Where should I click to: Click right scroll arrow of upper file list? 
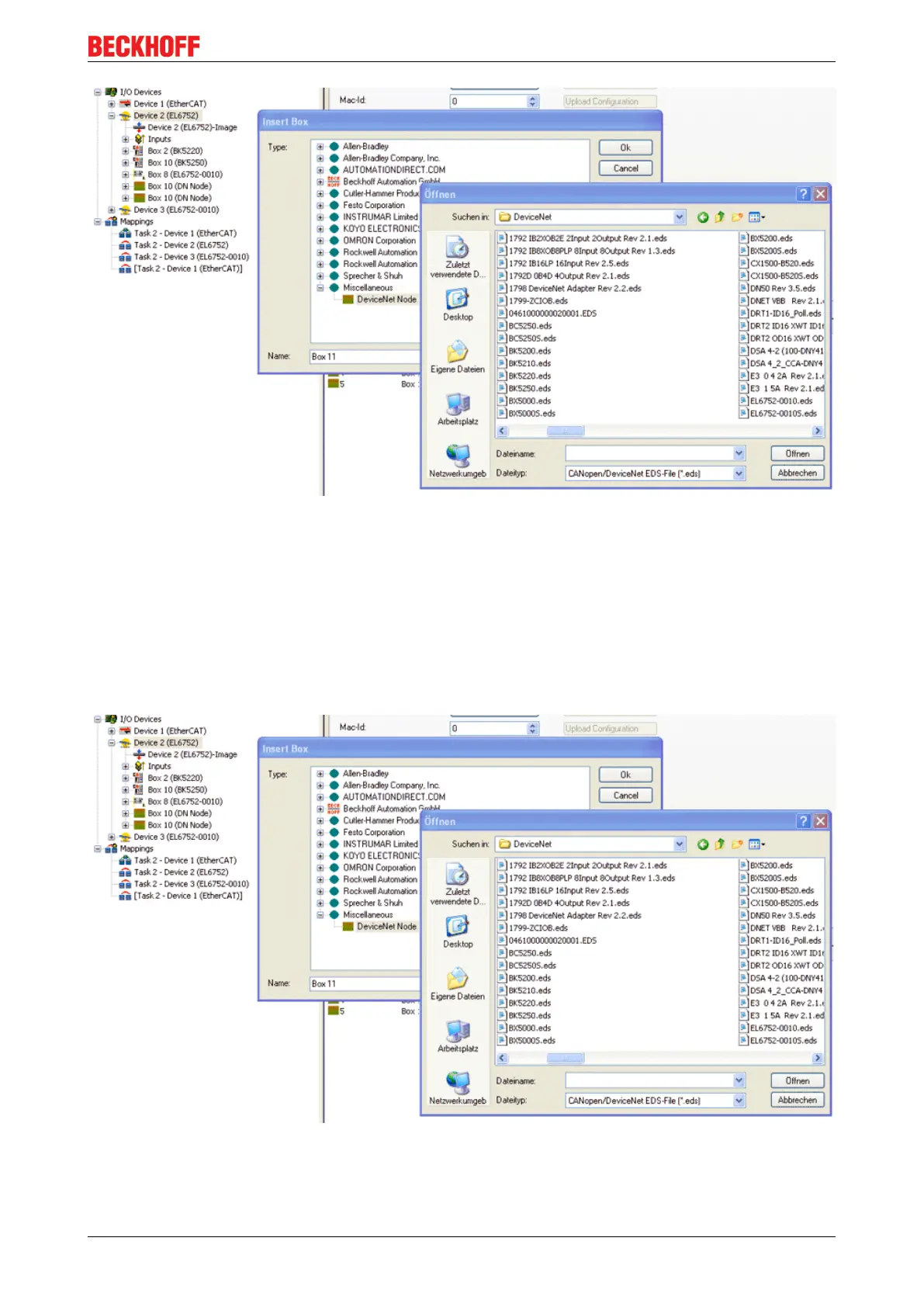click(817, 431)
